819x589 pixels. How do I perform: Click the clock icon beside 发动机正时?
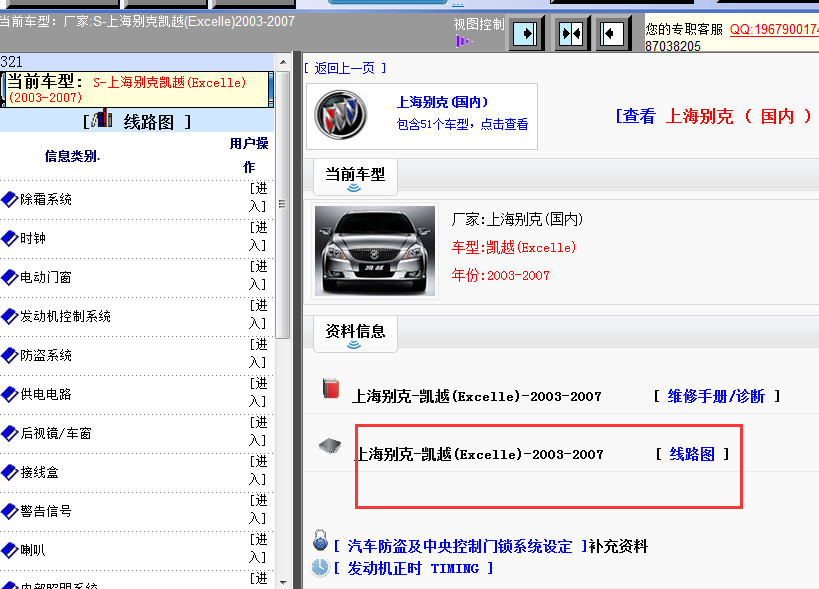[320, 567]
